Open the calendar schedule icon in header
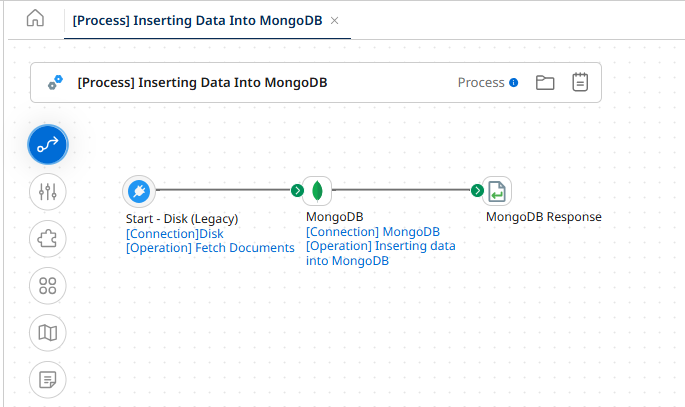Viewport: 685px width, 407px height. click(580, 83)
